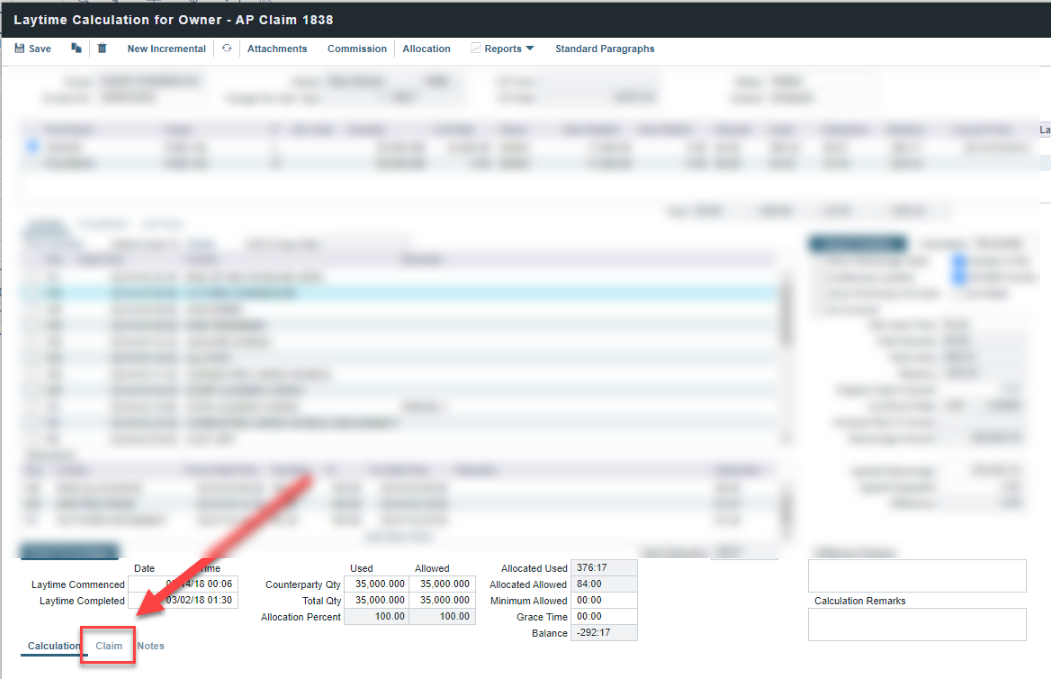Click the Minimum Allowed field

point(604,600)
